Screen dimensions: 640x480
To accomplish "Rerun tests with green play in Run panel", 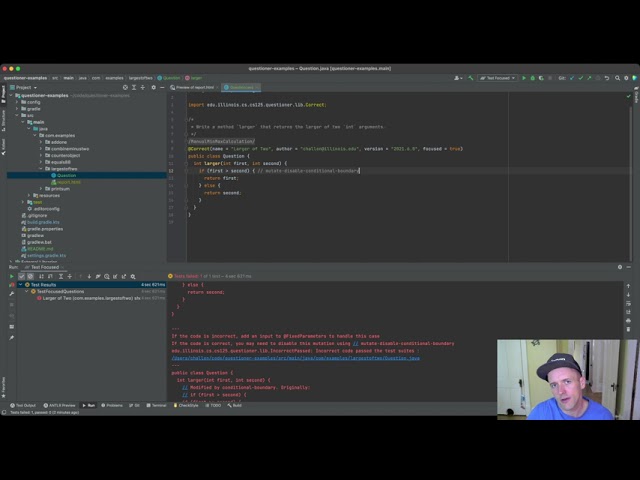I will [x=11, y=276].
